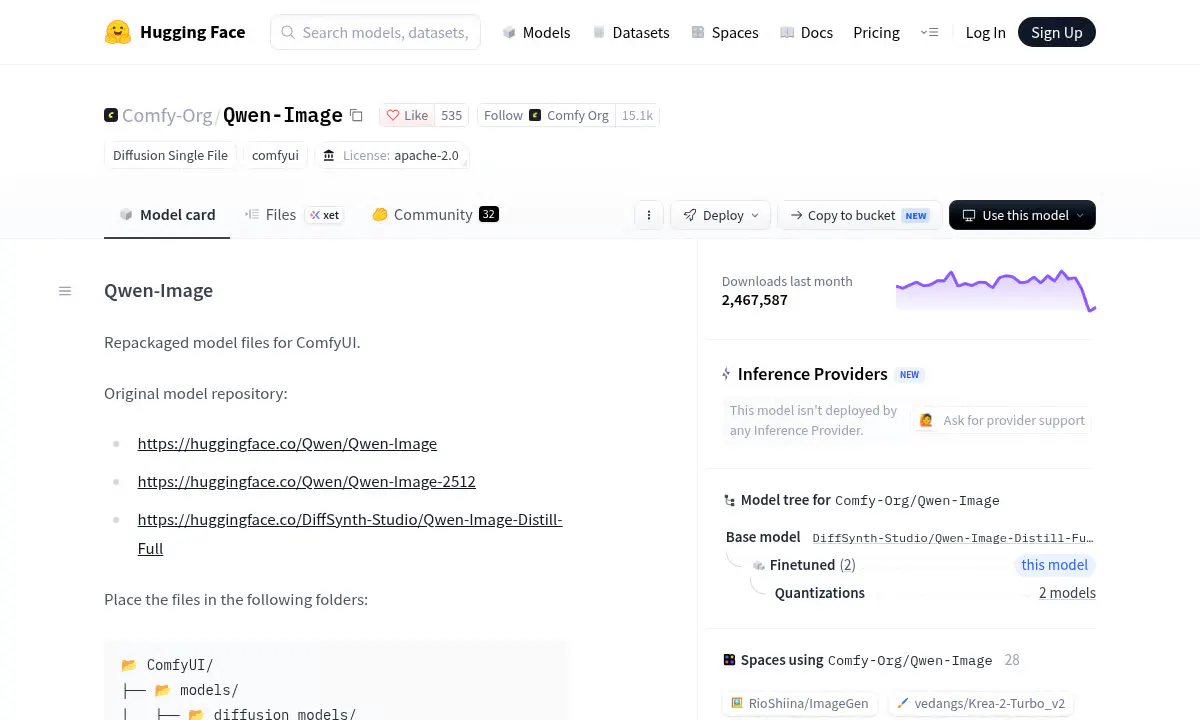Open the Quantizations 2 models link
The width and height of the screenshot is (1200, 720).
click(1067, 593)
